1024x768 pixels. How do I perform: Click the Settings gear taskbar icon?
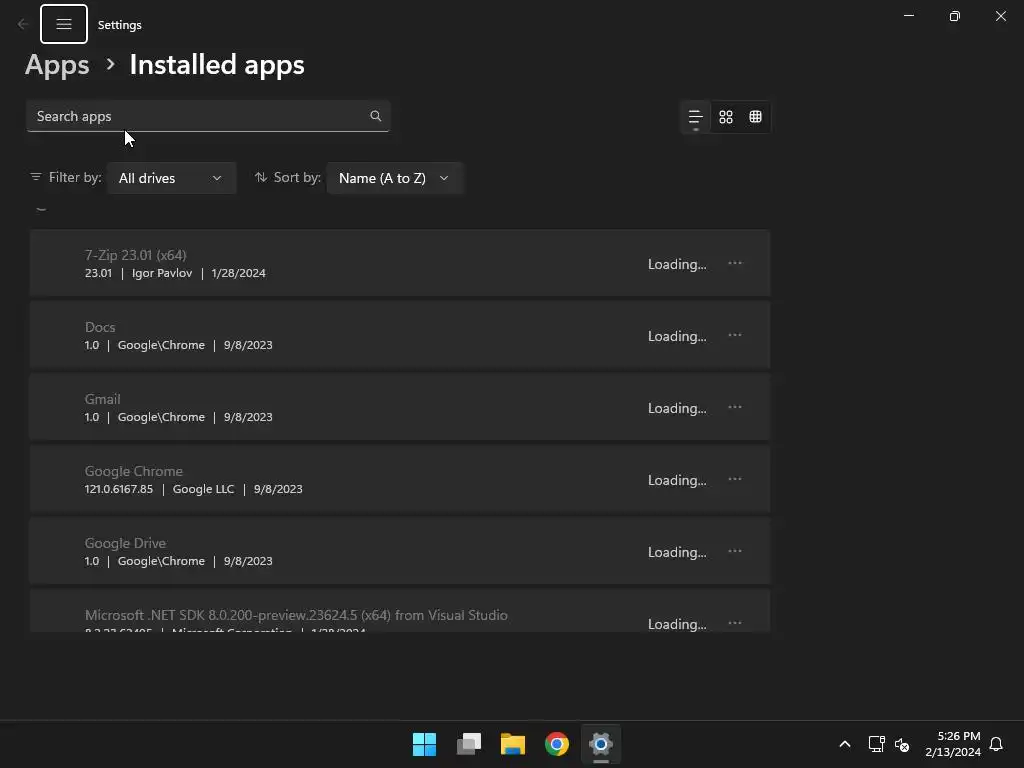(601, 744)
